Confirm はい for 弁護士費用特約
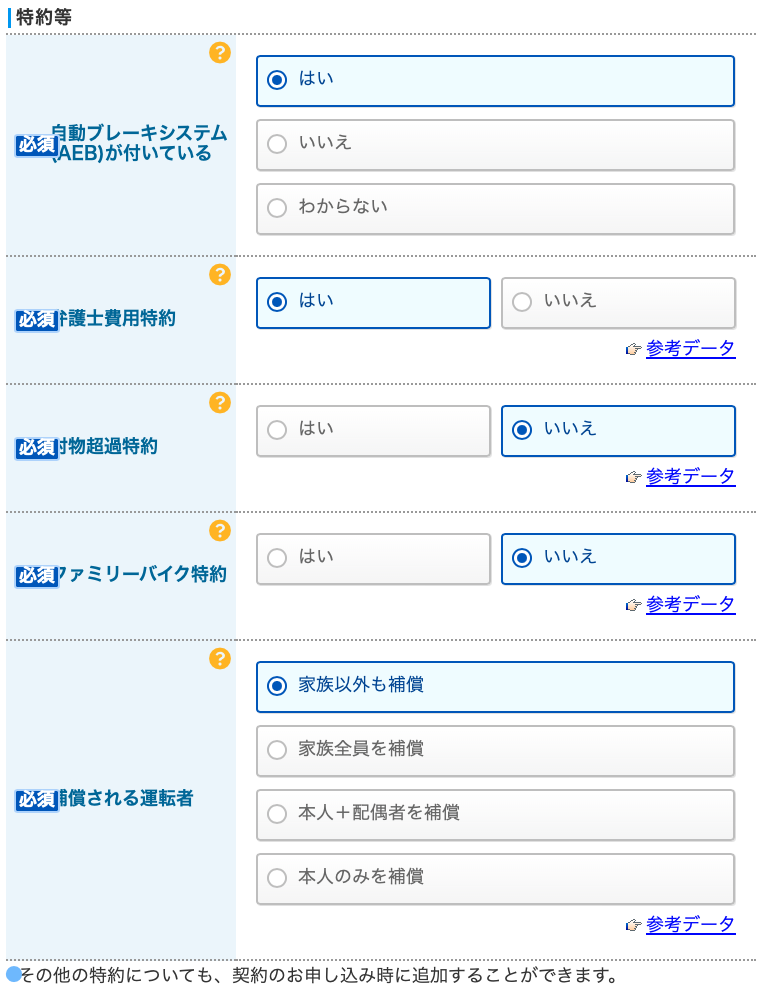Screen dimensions: 772x996 (373, 303)
